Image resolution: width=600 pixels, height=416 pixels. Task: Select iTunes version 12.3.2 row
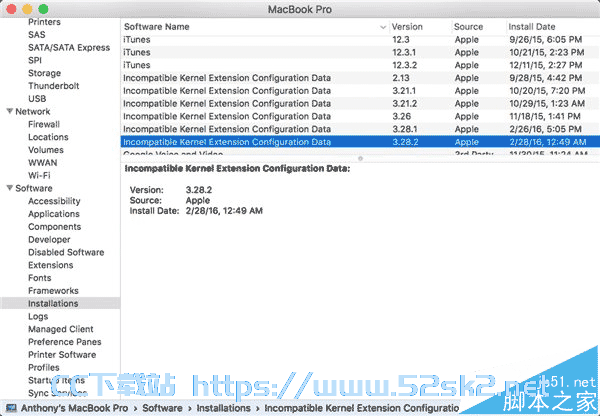pos(360,65)
